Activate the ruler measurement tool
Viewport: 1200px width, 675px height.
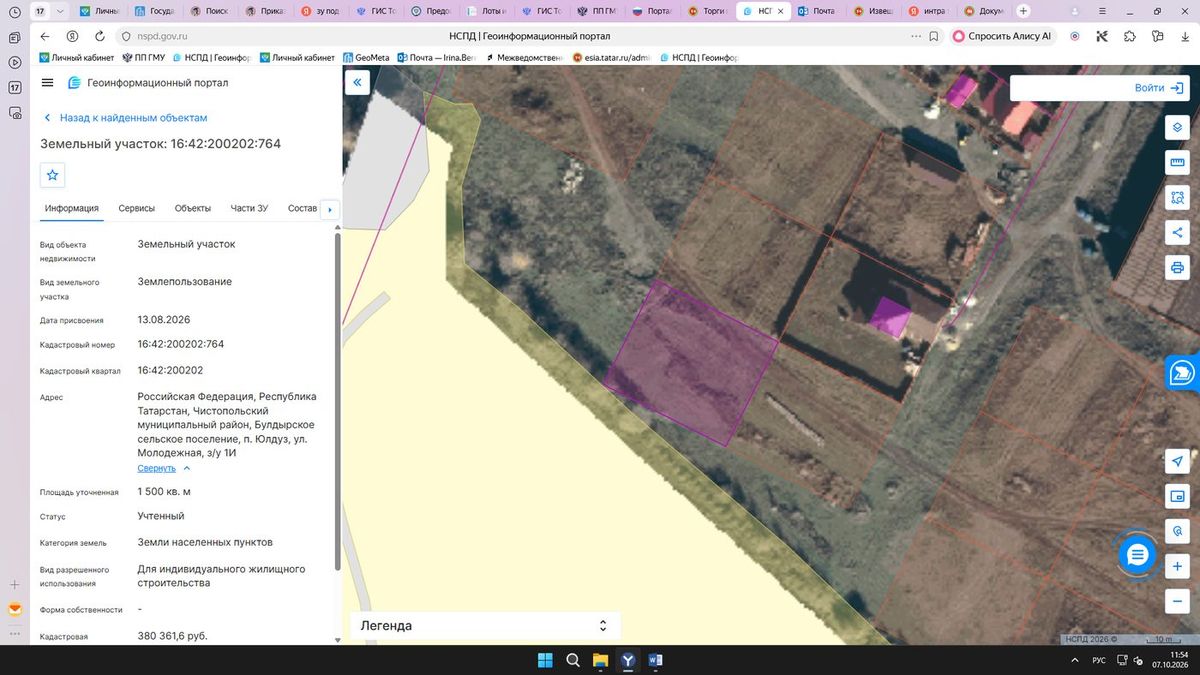point(1177,163)
